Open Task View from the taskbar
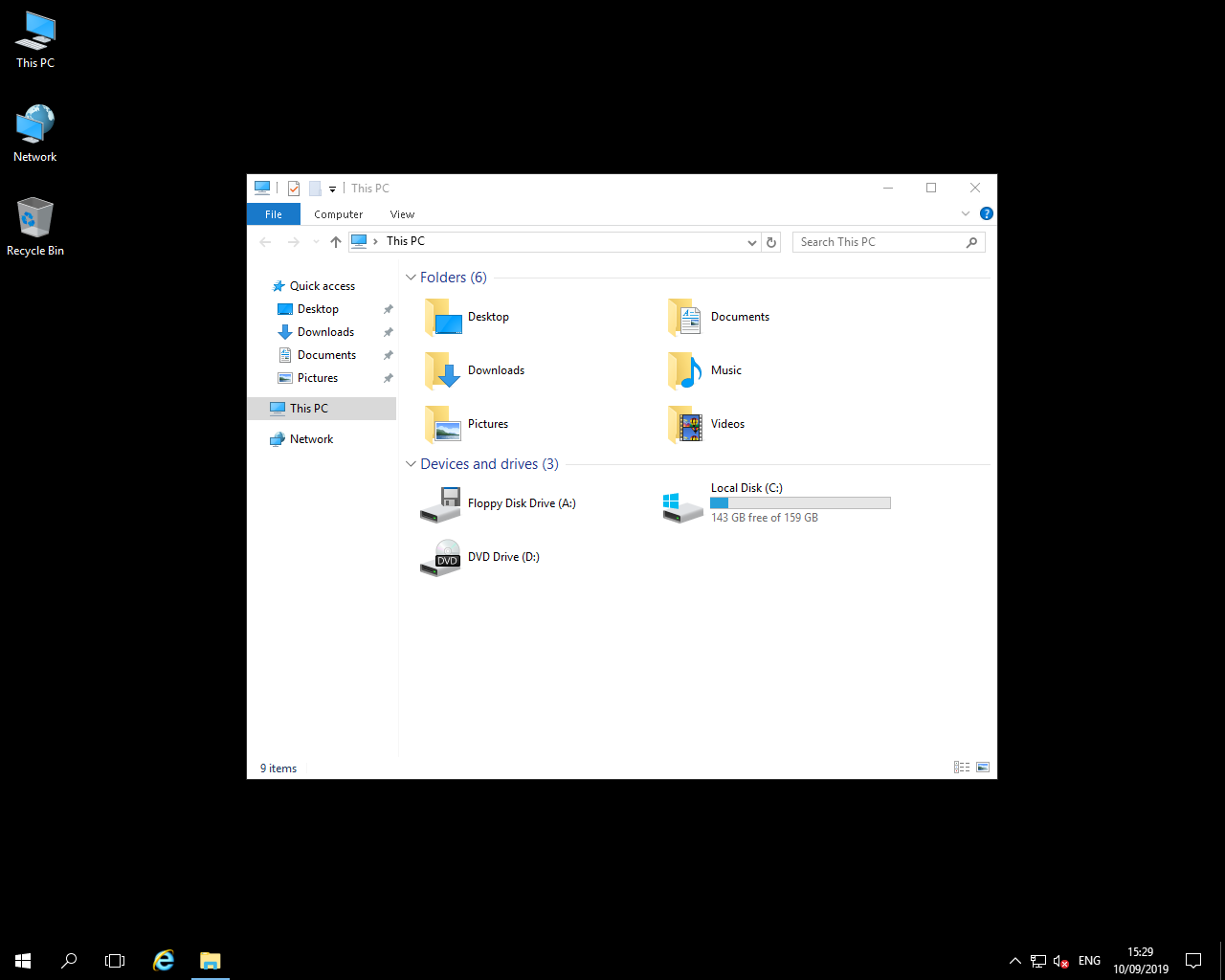Viewport: 1225px width, 980px height. (114, 960)
